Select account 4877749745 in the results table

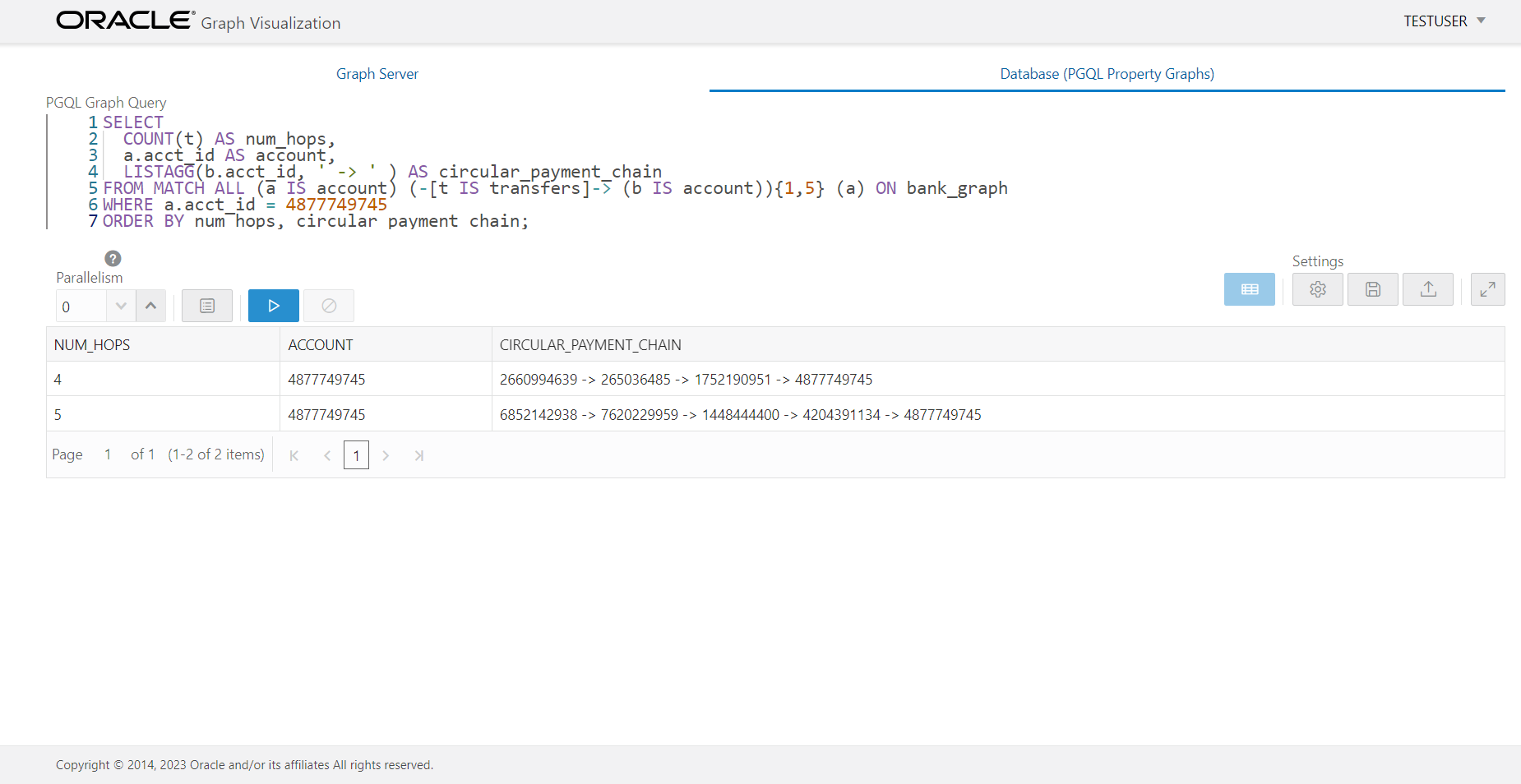(x=326, y=379)
